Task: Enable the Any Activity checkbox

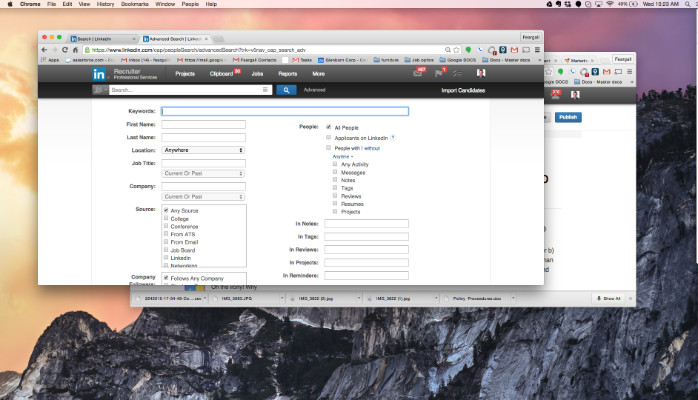Action: 335,164
